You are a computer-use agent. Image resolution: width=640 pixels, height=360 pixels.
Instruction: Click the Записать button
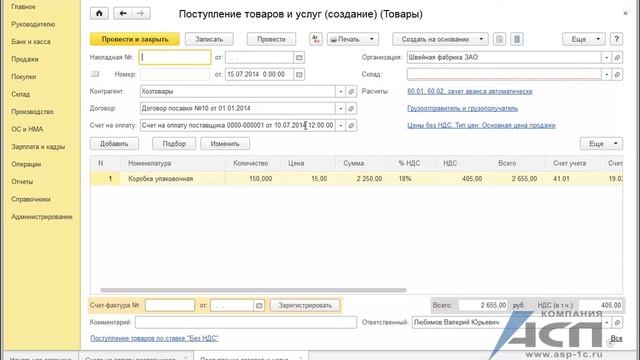[209, 39]
